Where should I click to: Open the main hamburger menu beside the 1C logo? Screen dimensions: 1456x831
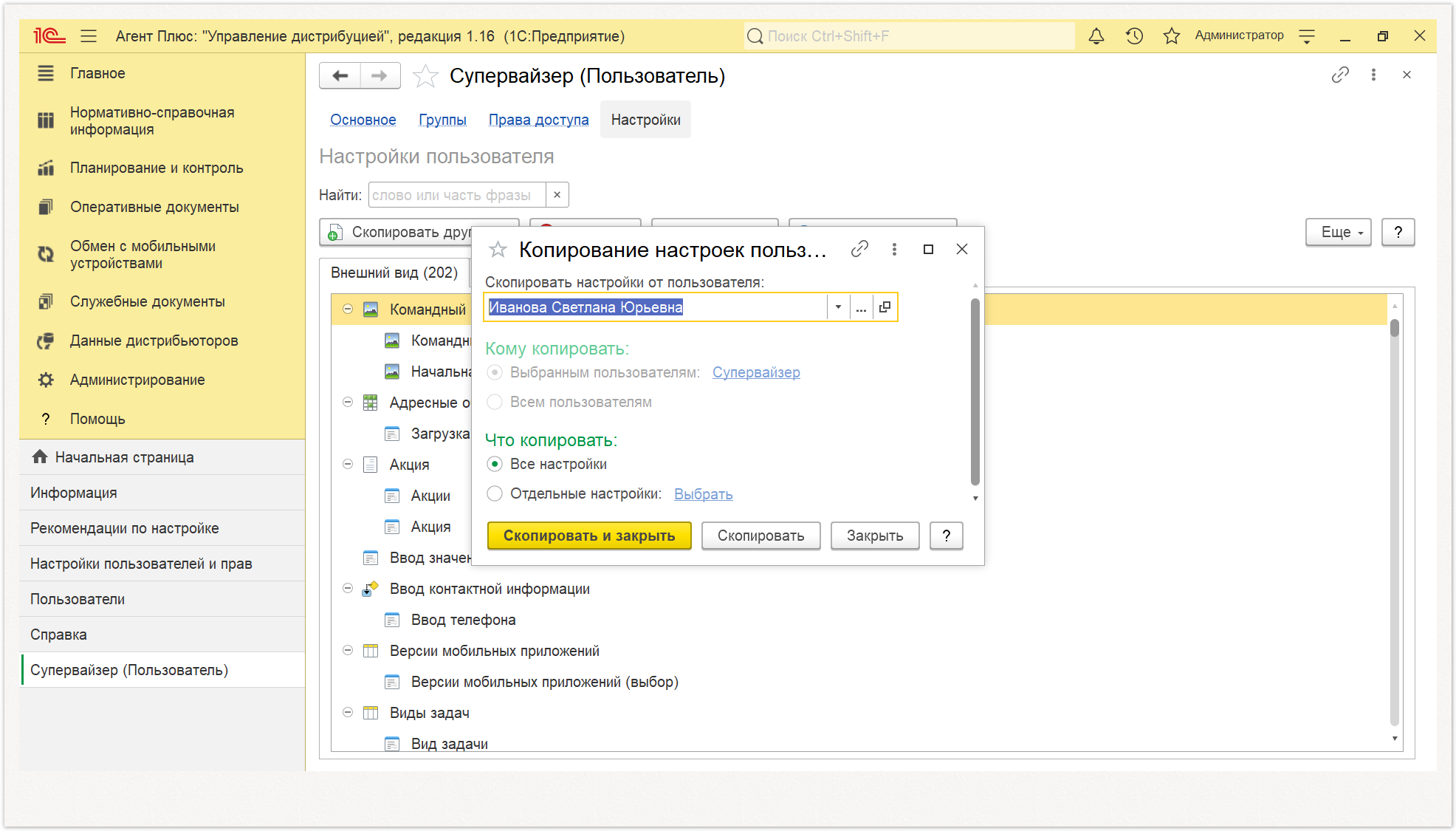(x=89, y=36)
